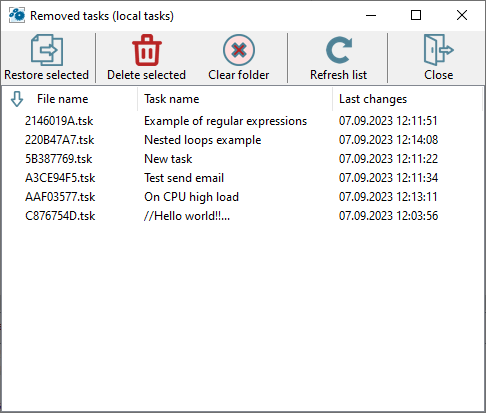Select file C876754D.tsk
486x413 pixels.
pos(60,216)
